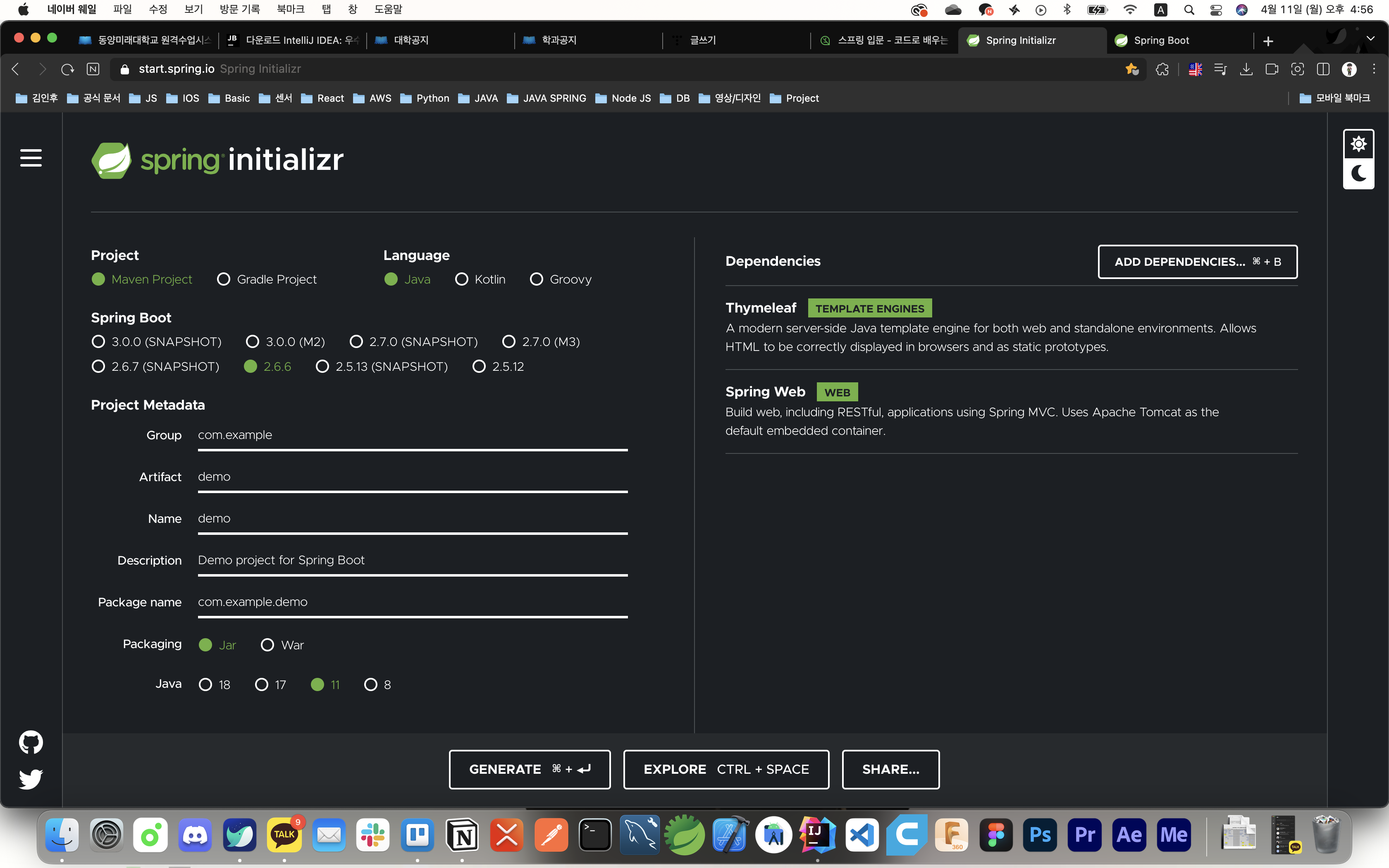1389x868 pixels.
Task: Click the Artifact input field
Action: (412, 477)
